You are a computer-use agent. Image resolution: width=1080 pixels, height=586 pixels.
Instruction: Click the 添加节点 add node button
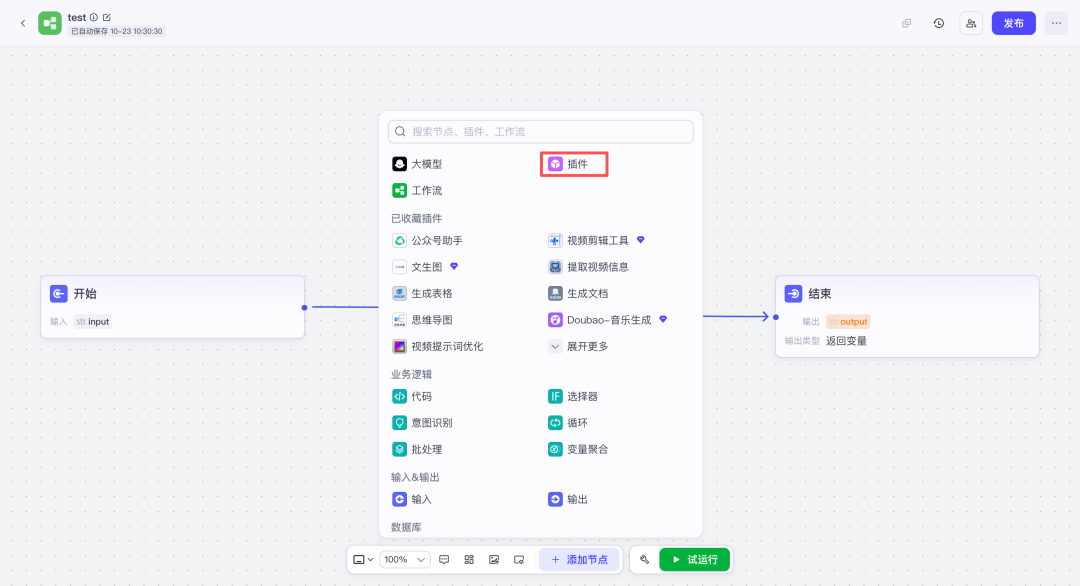pos(579,560)
